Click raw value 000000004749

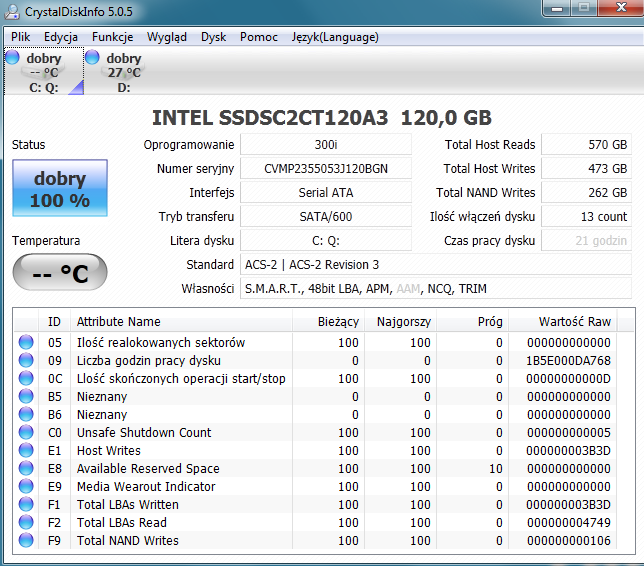(x=568, y=522)
